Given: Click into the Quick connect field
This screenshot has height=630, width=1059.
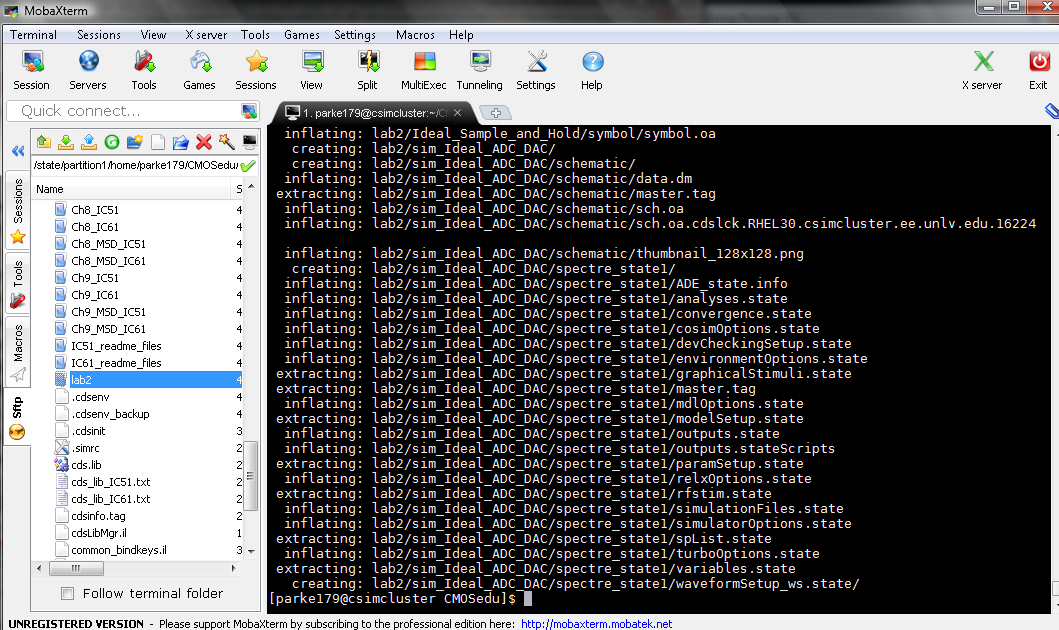Looking at the screenshot, I should [128, 111].
